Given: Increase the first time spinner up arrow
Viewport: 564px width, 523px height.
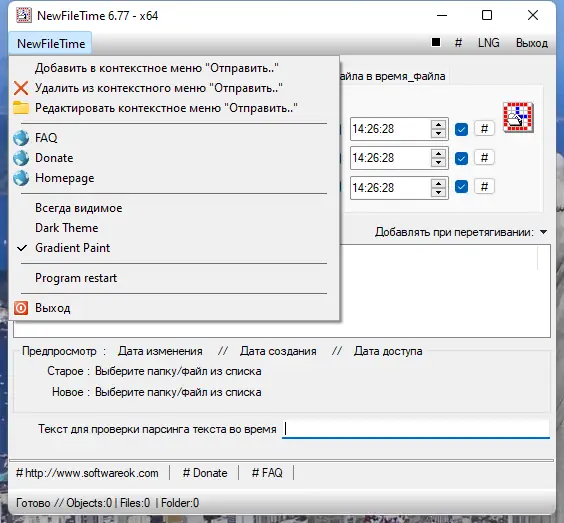Looking at the screenshot, I should point(438,124).
